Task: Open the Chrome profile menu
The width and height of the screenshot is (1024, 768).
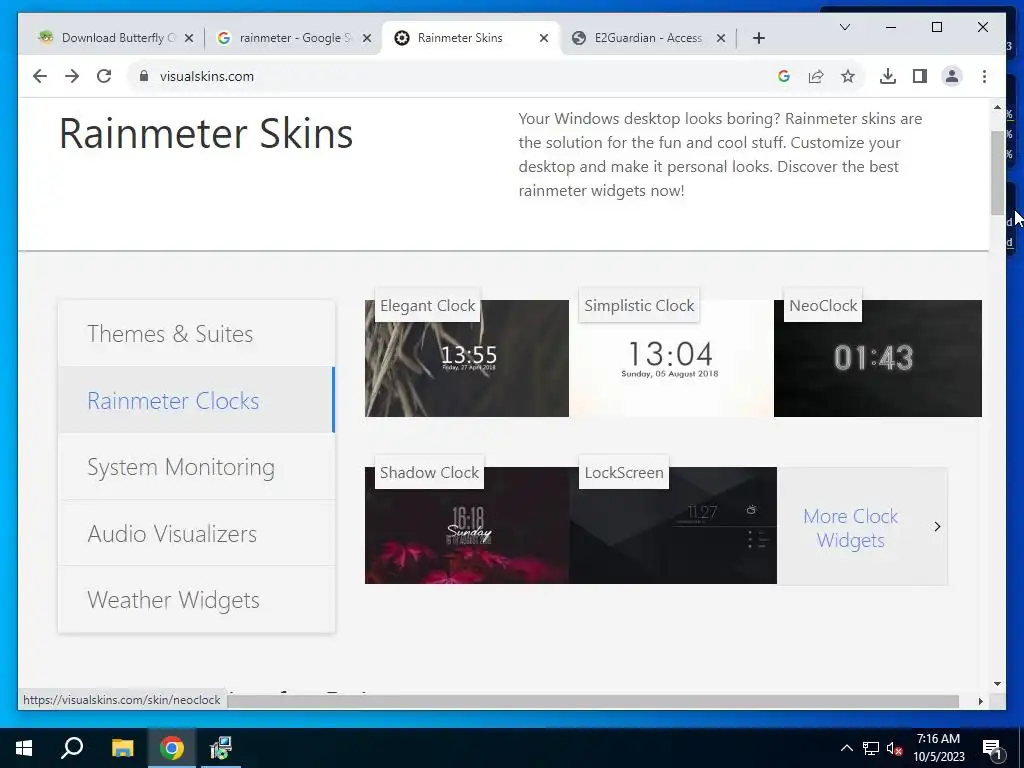Action: point(952,76)
